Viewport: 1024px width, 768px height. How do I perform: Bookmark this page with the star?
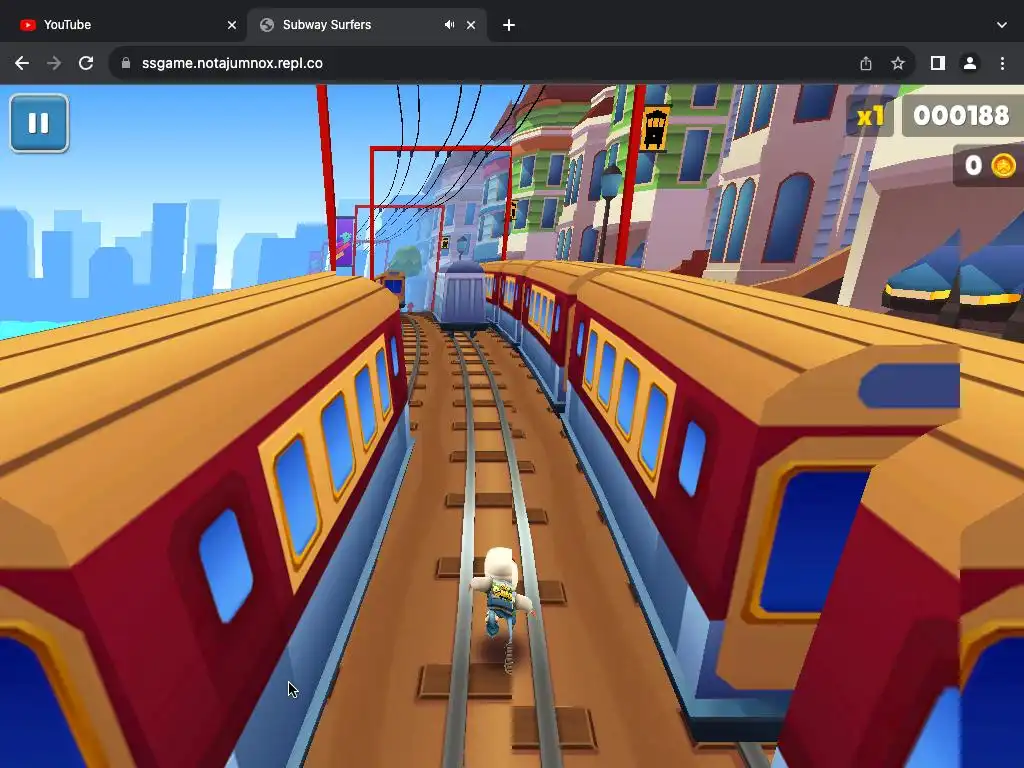click(898, 63)
